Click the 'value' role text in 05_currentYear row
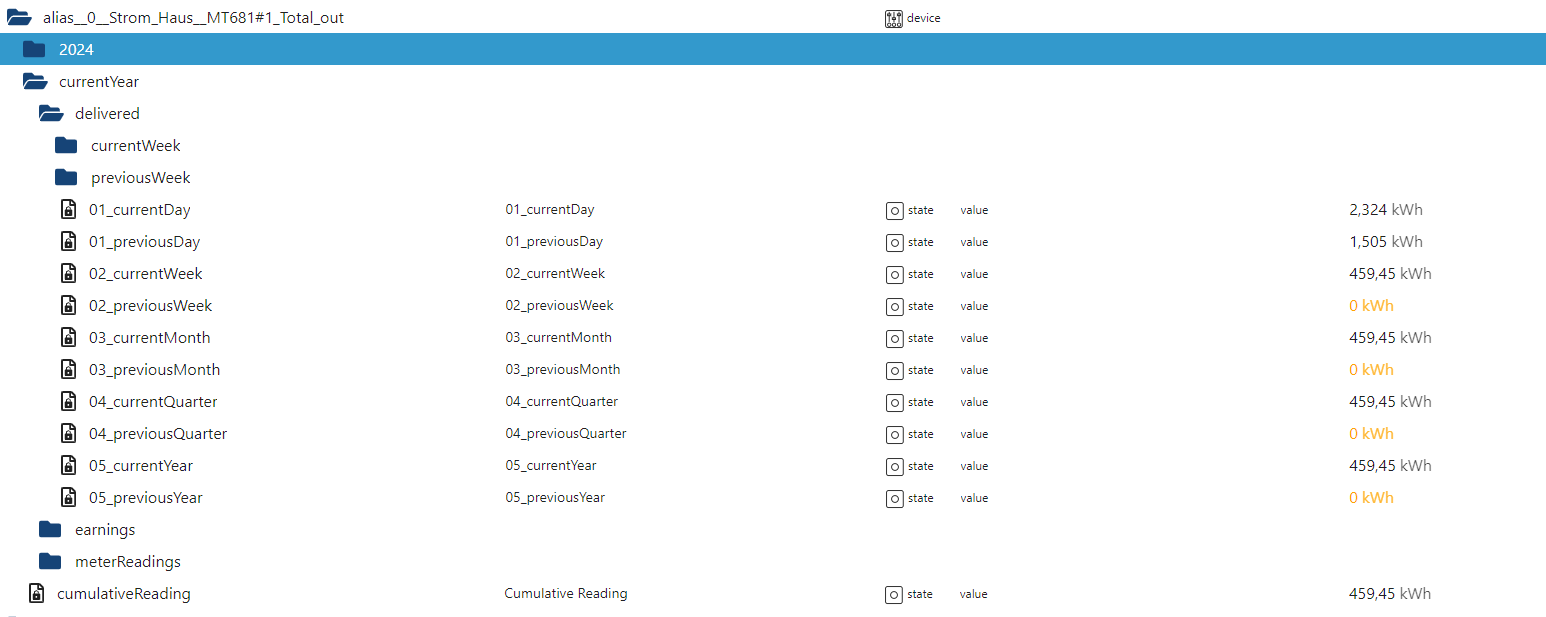Screen dimensions: 1546x617 [x=974, y=466]
